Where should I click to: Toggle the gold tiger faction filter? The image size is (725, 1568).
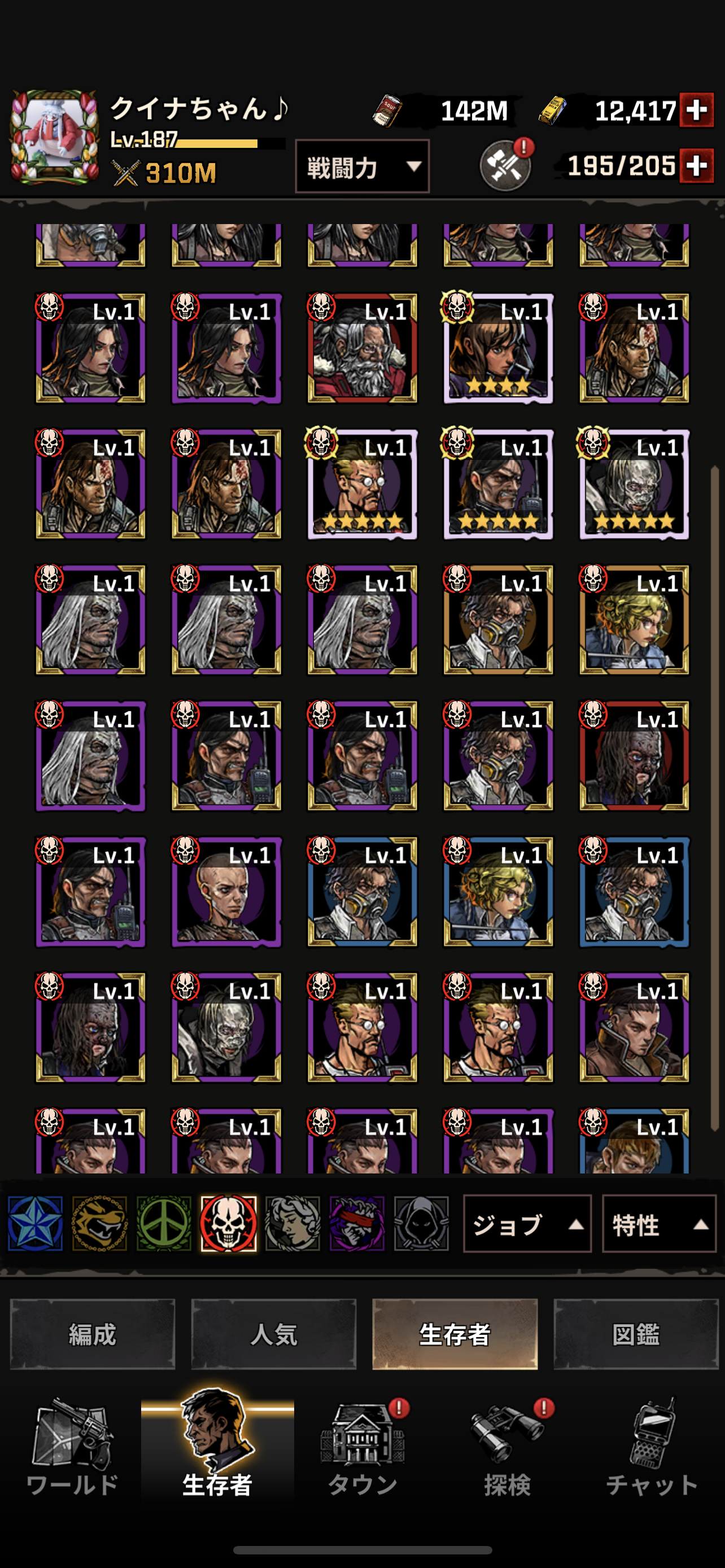point(100,1223)
